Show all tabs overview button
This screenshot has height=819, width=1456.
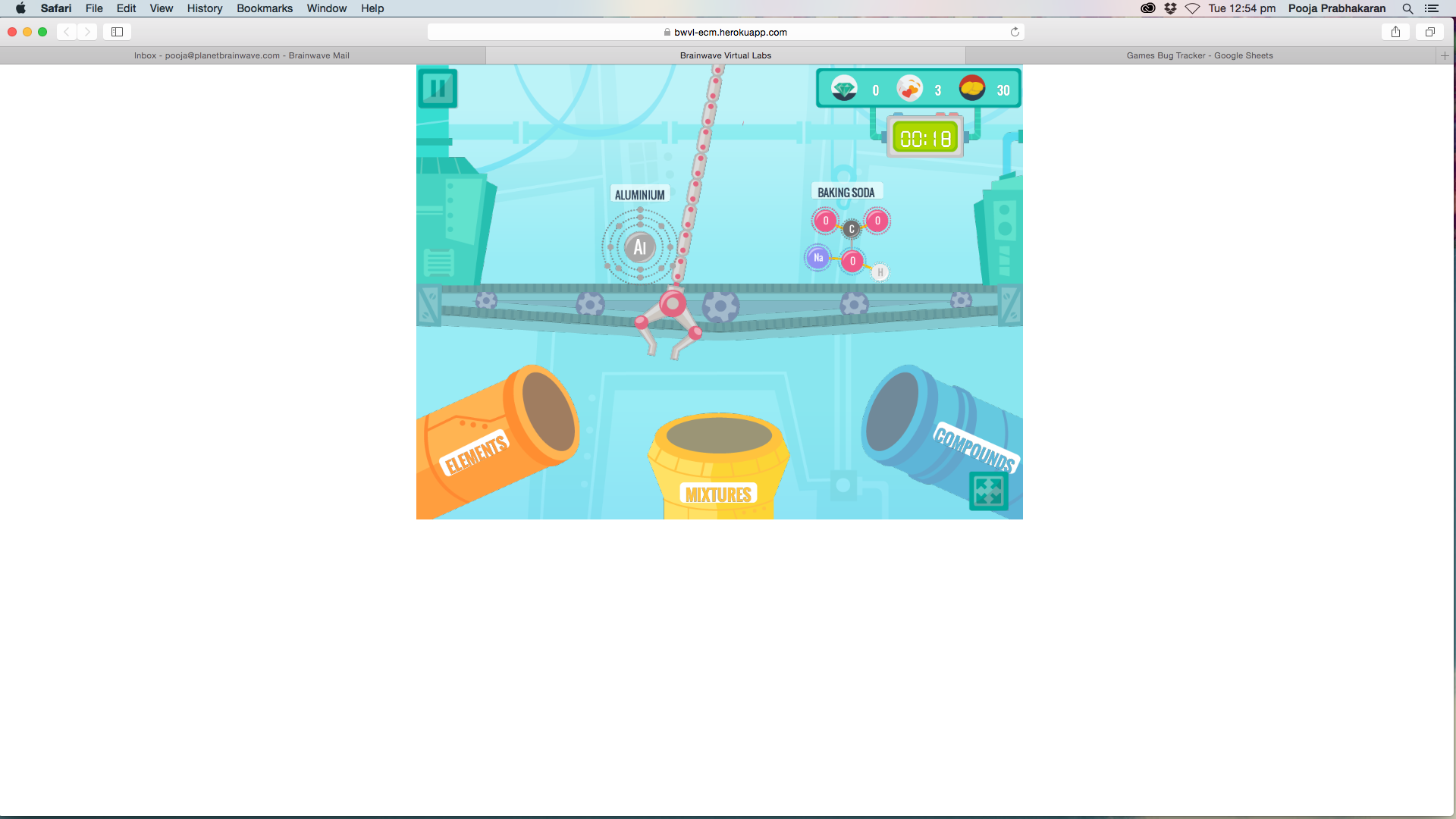click(x=1429, y=32)
